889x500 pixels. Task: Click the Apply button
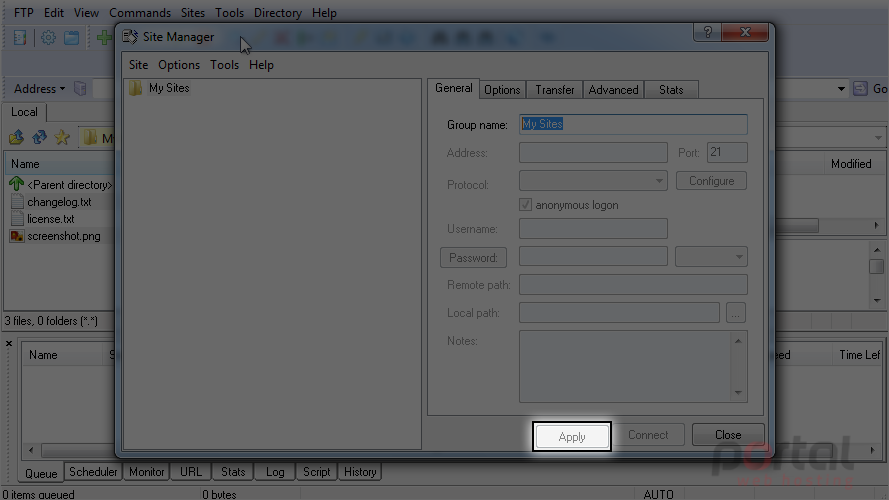572,437
